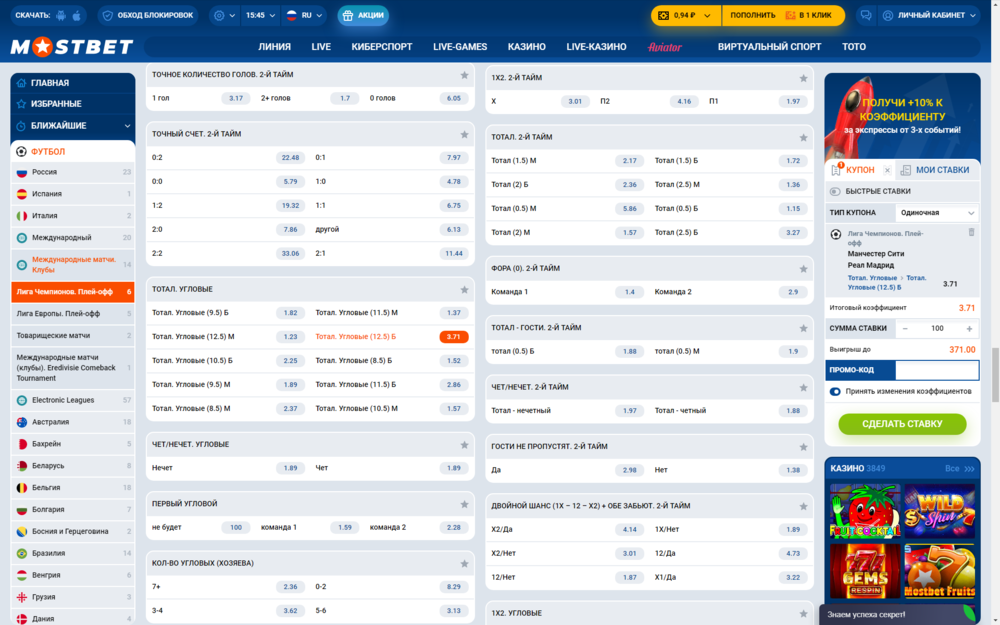This screenshot has height=625, width=1000.
Task: Open Бразилия league list
Action: (x=73, y=554)
